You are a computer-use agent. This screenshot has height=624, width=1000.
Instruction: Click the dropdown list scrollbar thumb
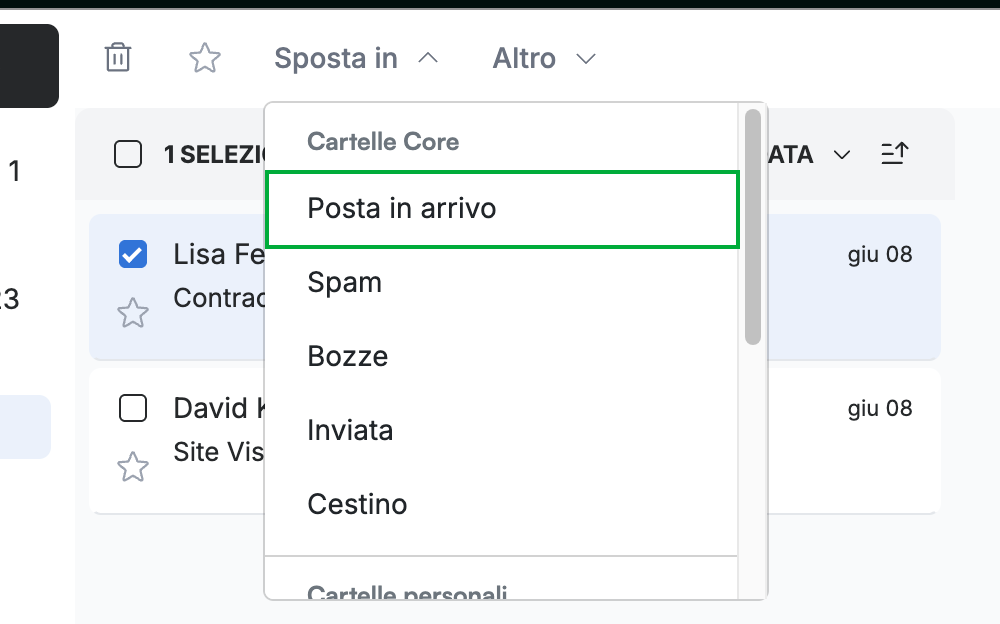pyautogui.click(x=753, y=227)
